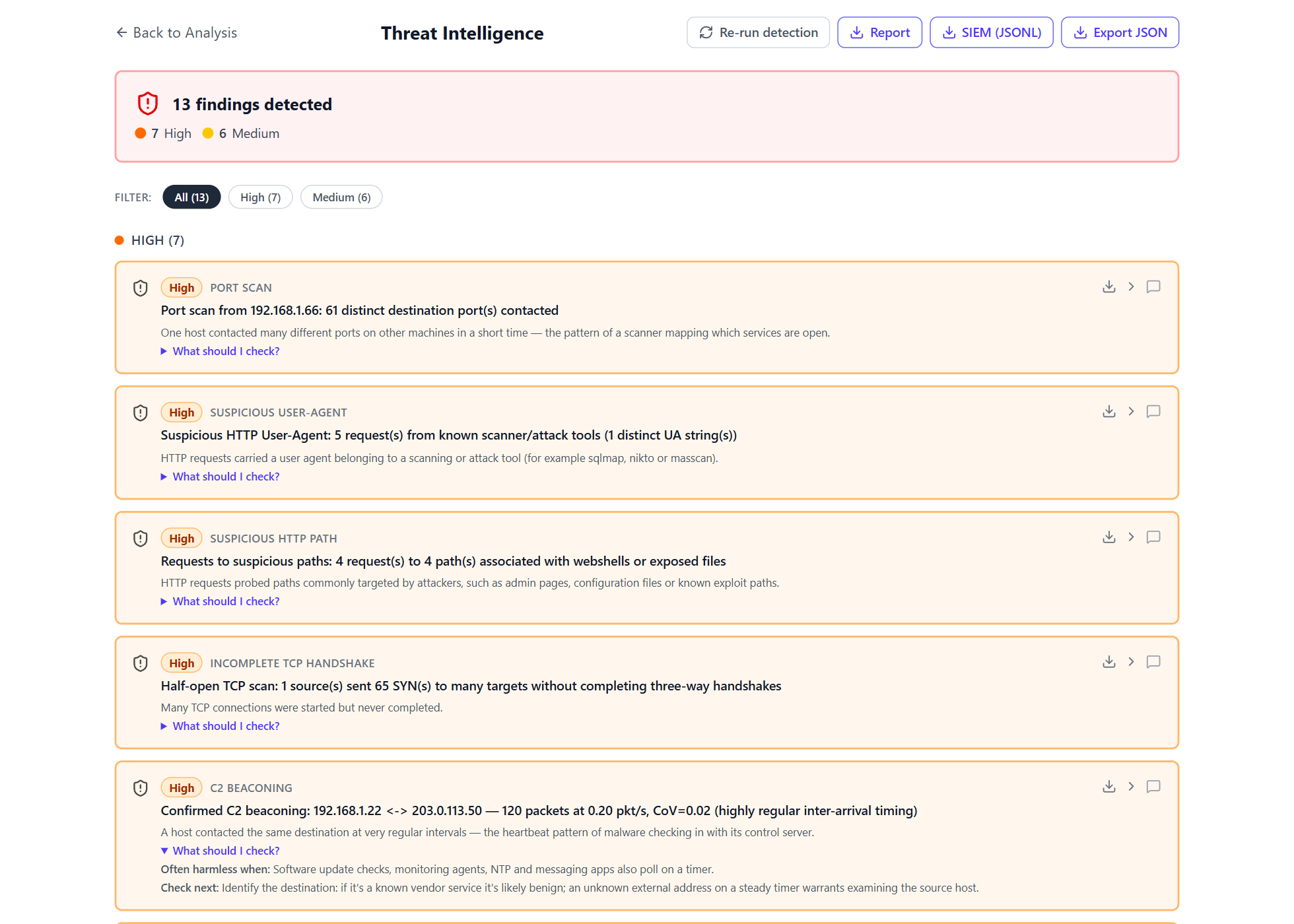
Task: Open details chevron for Suspicious HTTP Path
Action: [x=1131, y=537]
